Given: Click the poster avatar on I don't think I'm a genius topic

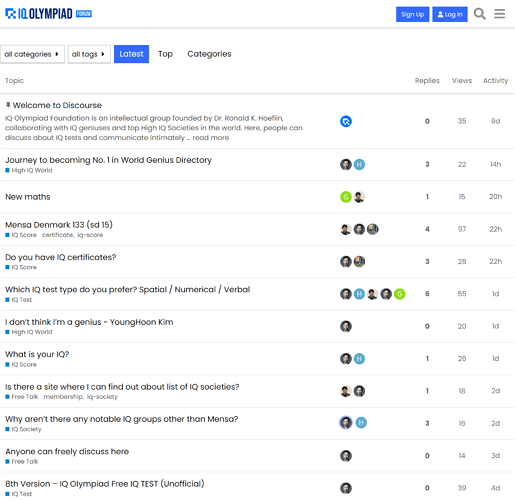Looking at the screenshot, I should 346,326.
